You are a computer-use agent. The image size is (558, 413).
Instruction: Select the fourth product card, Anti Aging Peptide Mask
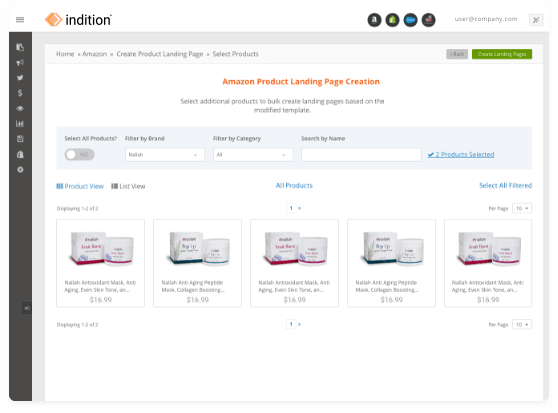coord(391,263)
